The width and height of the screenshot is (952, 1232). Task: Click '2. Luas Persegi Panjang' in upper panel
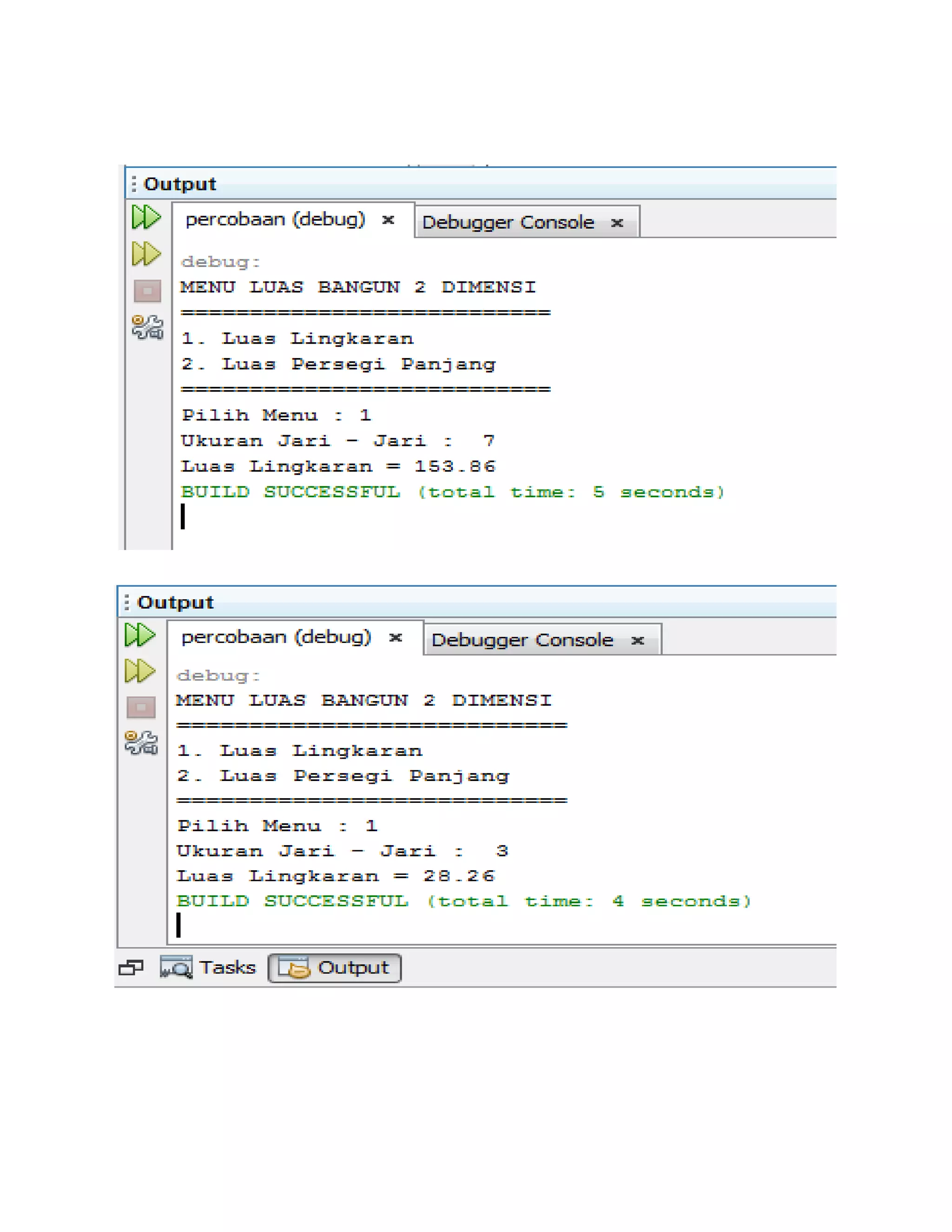[338, 364]
